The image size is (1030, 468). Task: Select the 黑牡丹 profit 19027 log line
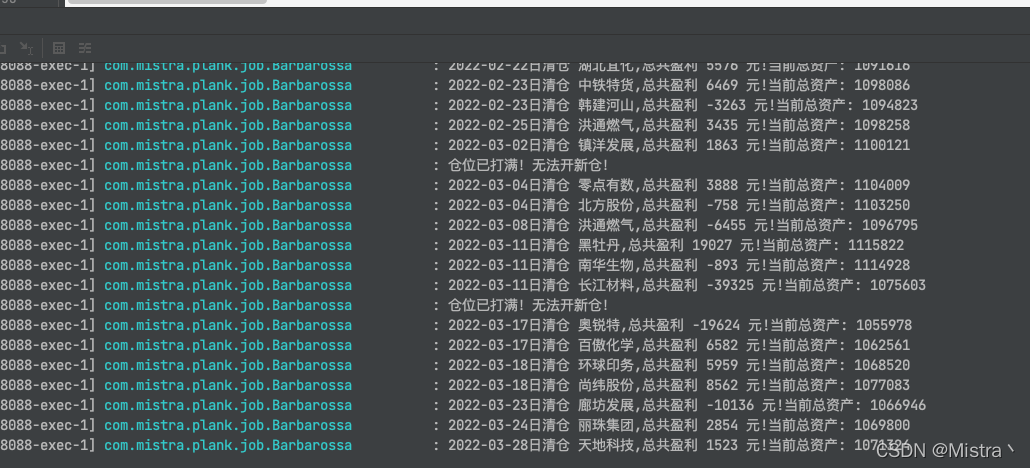click(x=452, y=245)
